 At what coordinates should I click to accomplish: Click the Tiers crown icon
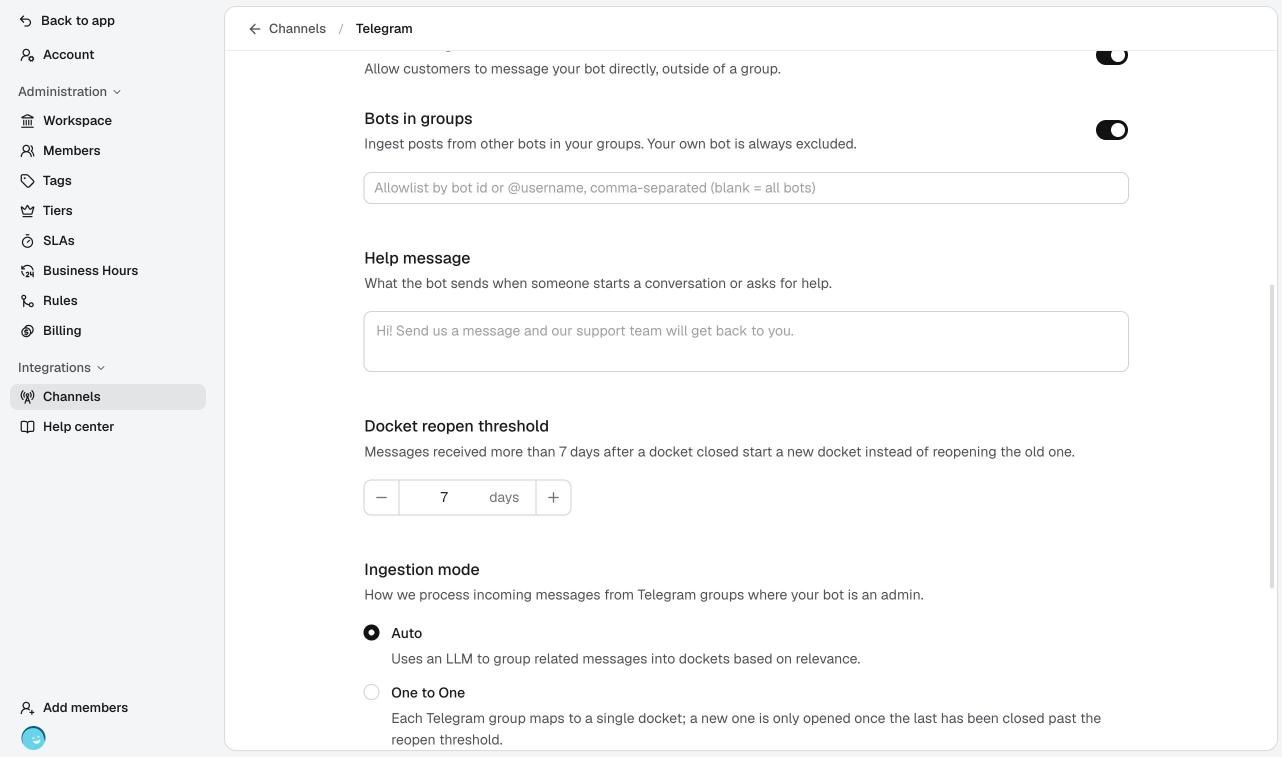coord(28,211)
